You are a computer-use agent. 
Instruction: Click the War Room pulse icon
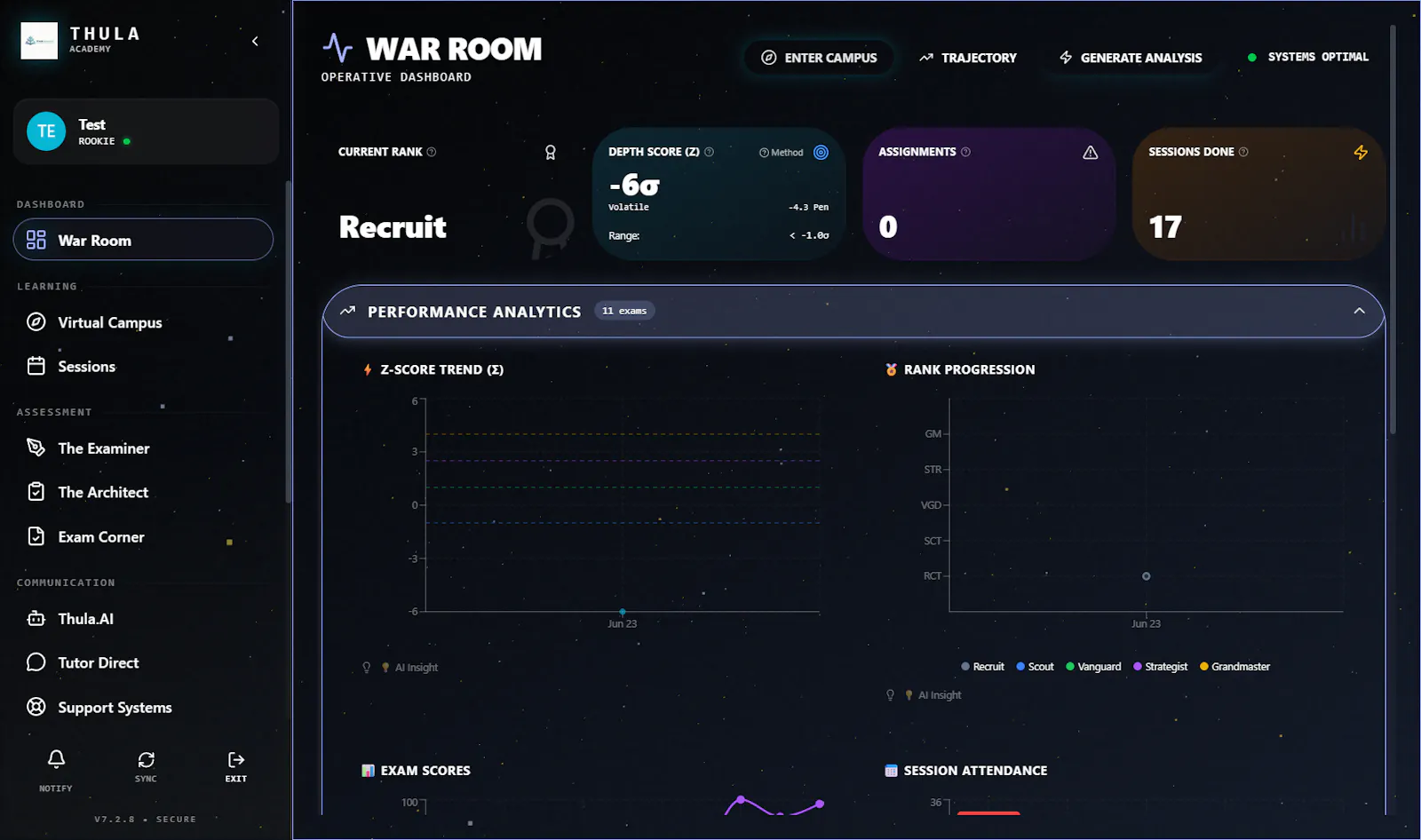[337, 48]
